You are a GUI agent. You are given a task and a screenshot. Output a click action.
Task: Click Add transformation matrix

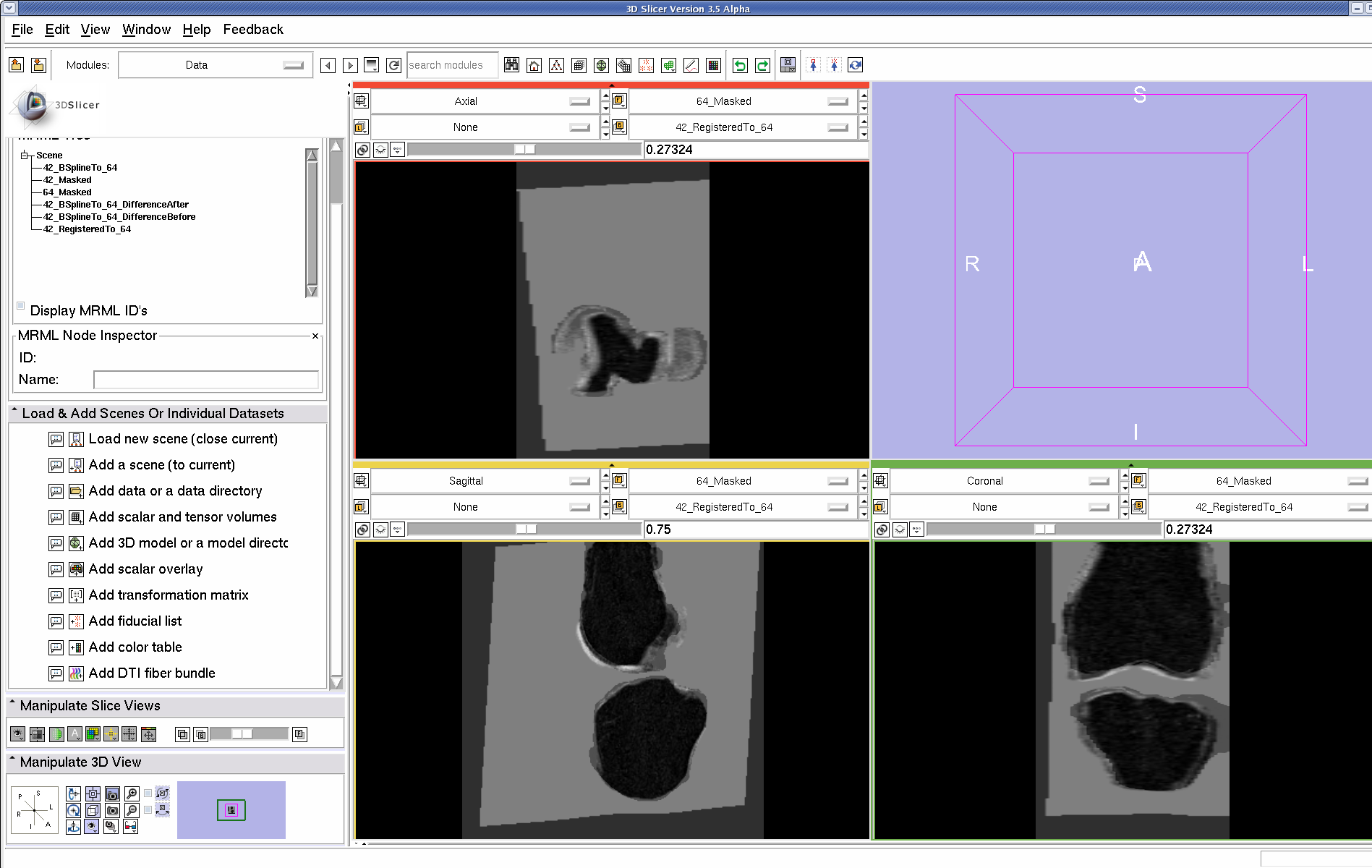[168, 595]
